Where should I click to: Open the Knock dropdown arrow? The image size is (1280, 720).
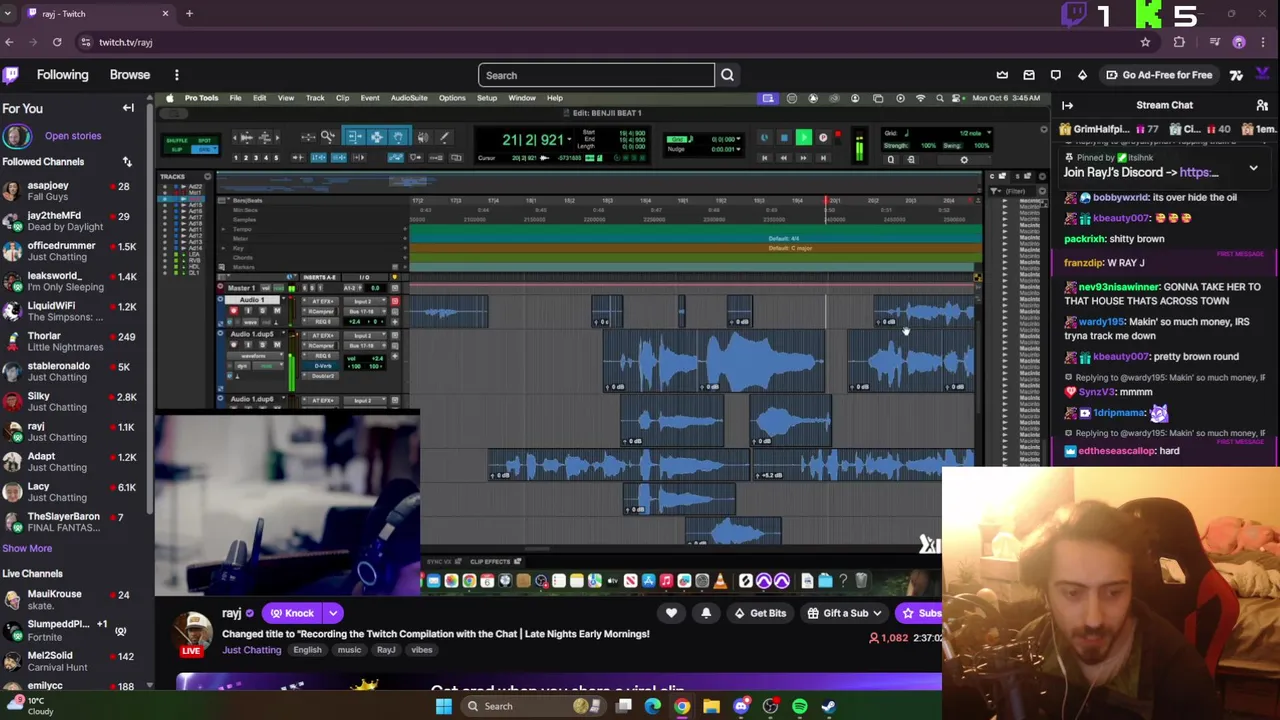333,613
